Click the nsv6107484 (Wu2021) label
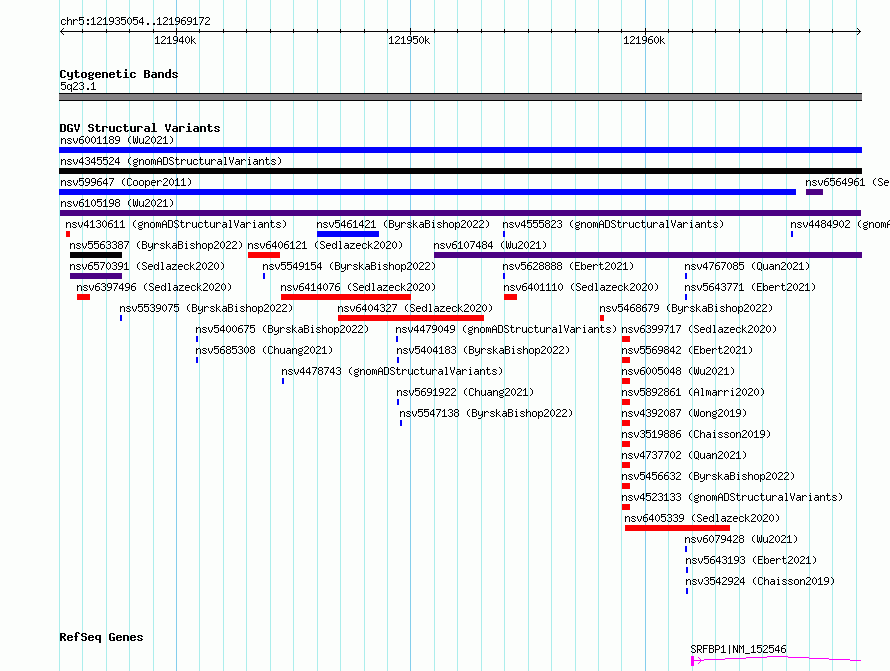 click(490, 245)
